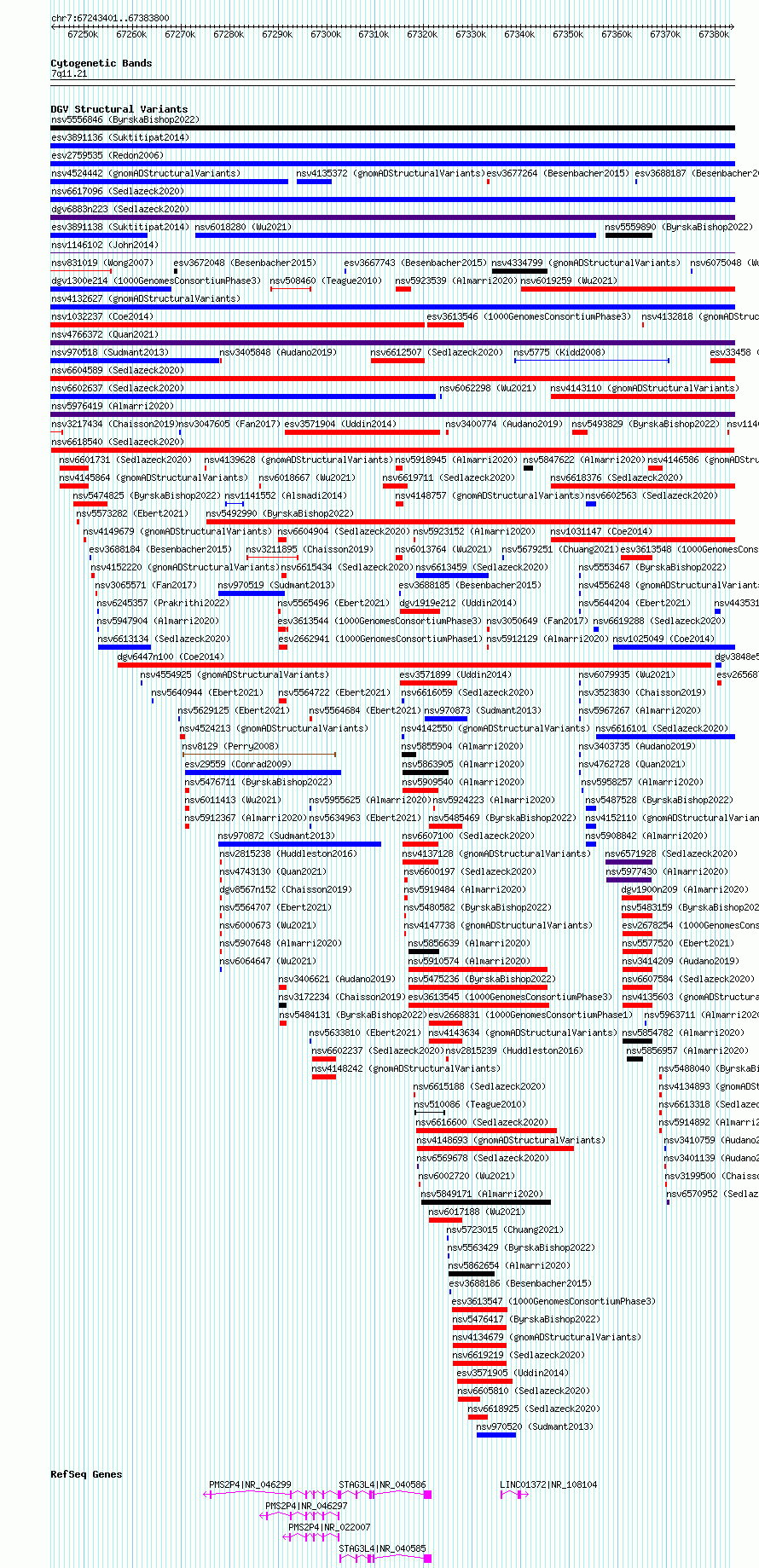Open nsv5723015 (Chuang2021) variant
Viewport: 759px width, 1568px height.
506,1230
